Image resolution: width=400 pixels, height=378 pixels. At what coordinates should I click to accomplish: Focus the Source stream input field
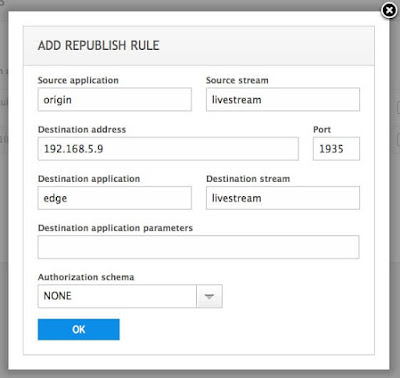click(x=283, y=99)
